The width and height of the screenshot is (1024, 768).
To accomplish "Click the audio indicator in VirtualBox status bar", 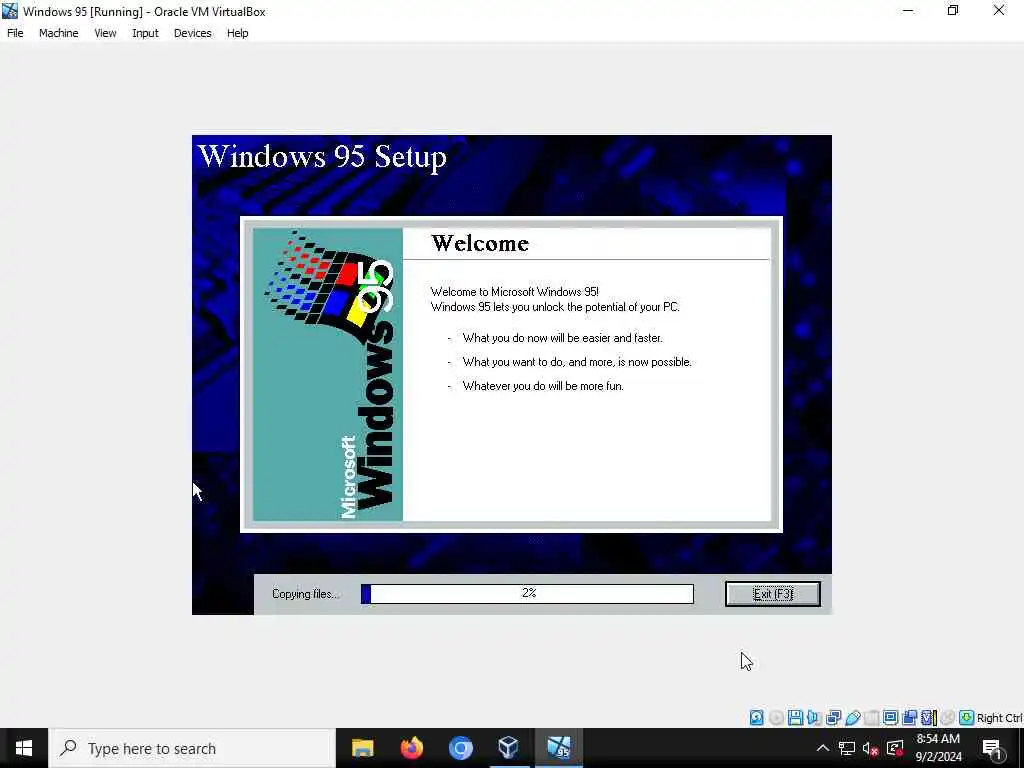I will [x=814, y=718].
